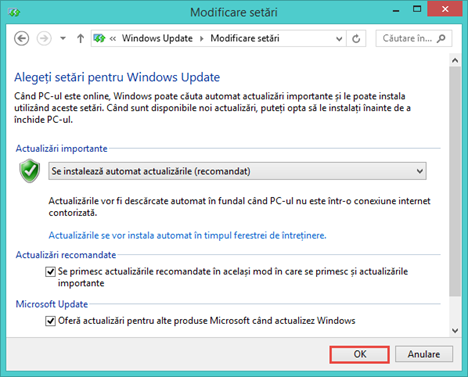Select Windows Update breadcrumb in address bar
The height and width of the screenshot is (377, 468).
pyautogui.click(x=157, y=38)
